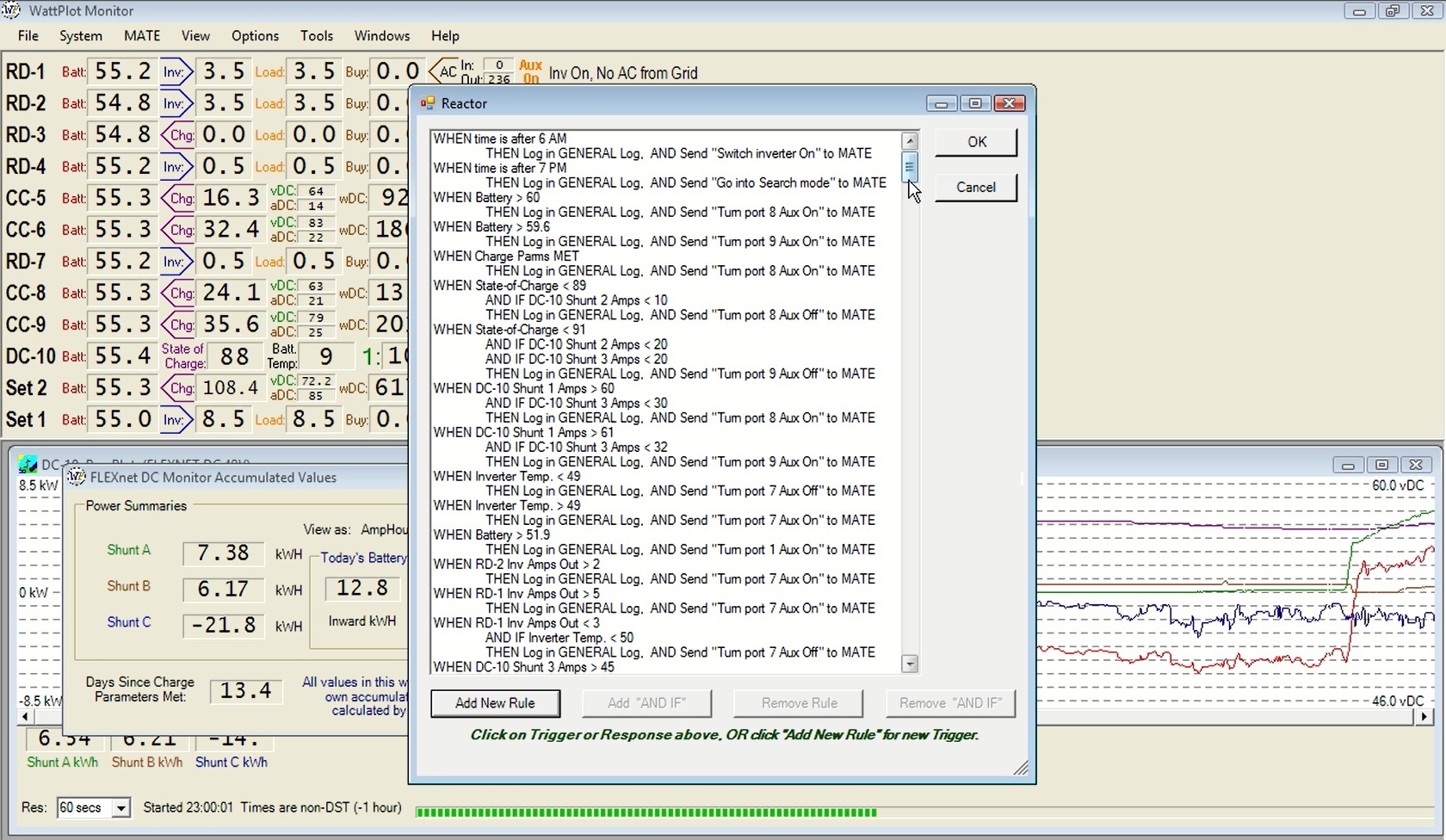Select rule "WHEN DC-10 Shunt 1 Amps > 61"
Screen dimensions: 1446x840
(523, 432)
